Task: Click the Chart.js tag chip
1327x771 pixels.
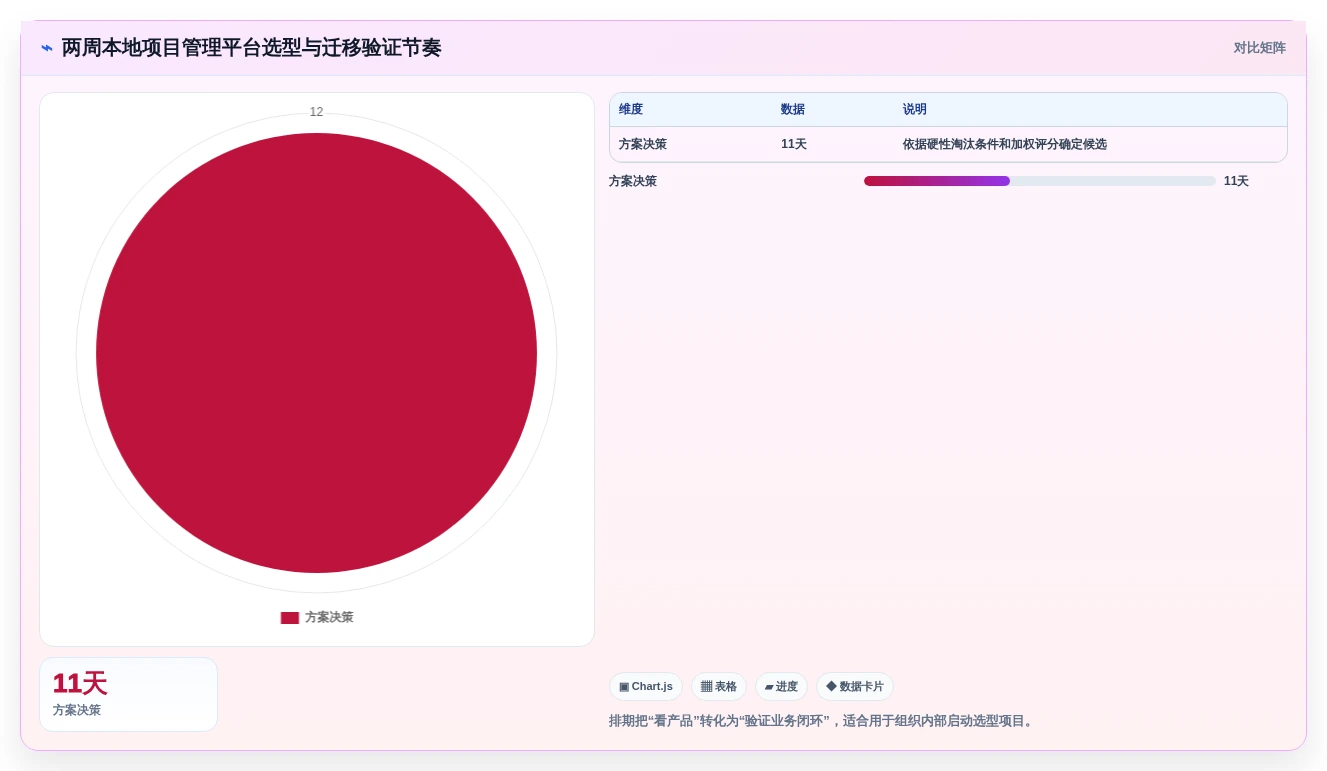Action: 646,687
